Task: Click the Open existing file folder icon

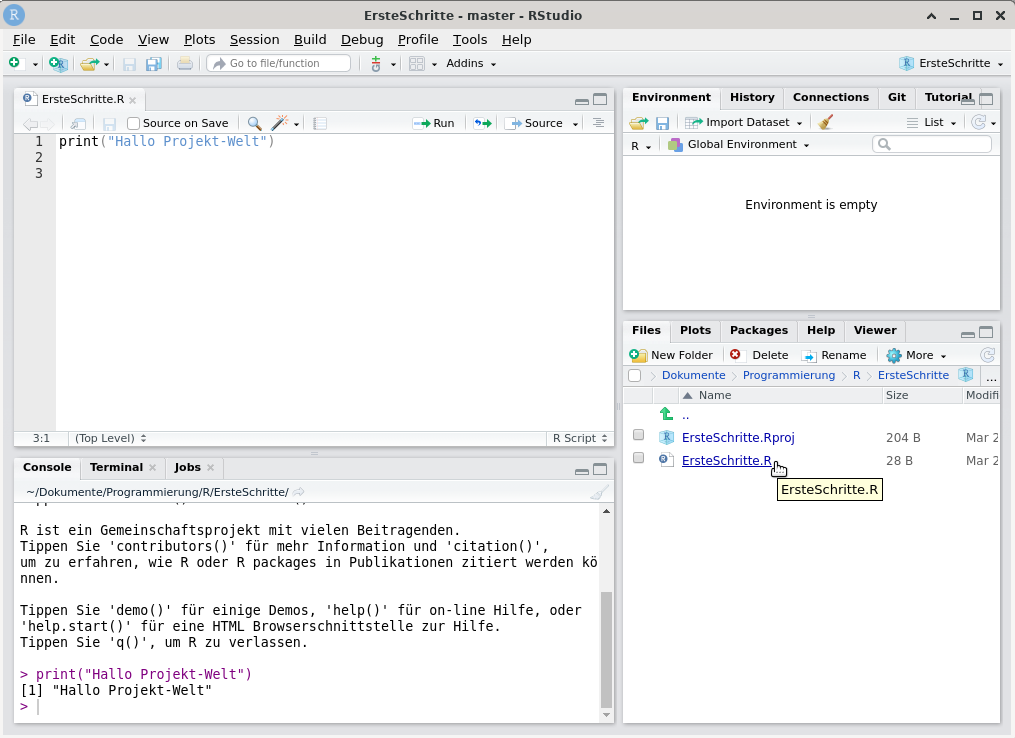Action: [x=89, y=63]
